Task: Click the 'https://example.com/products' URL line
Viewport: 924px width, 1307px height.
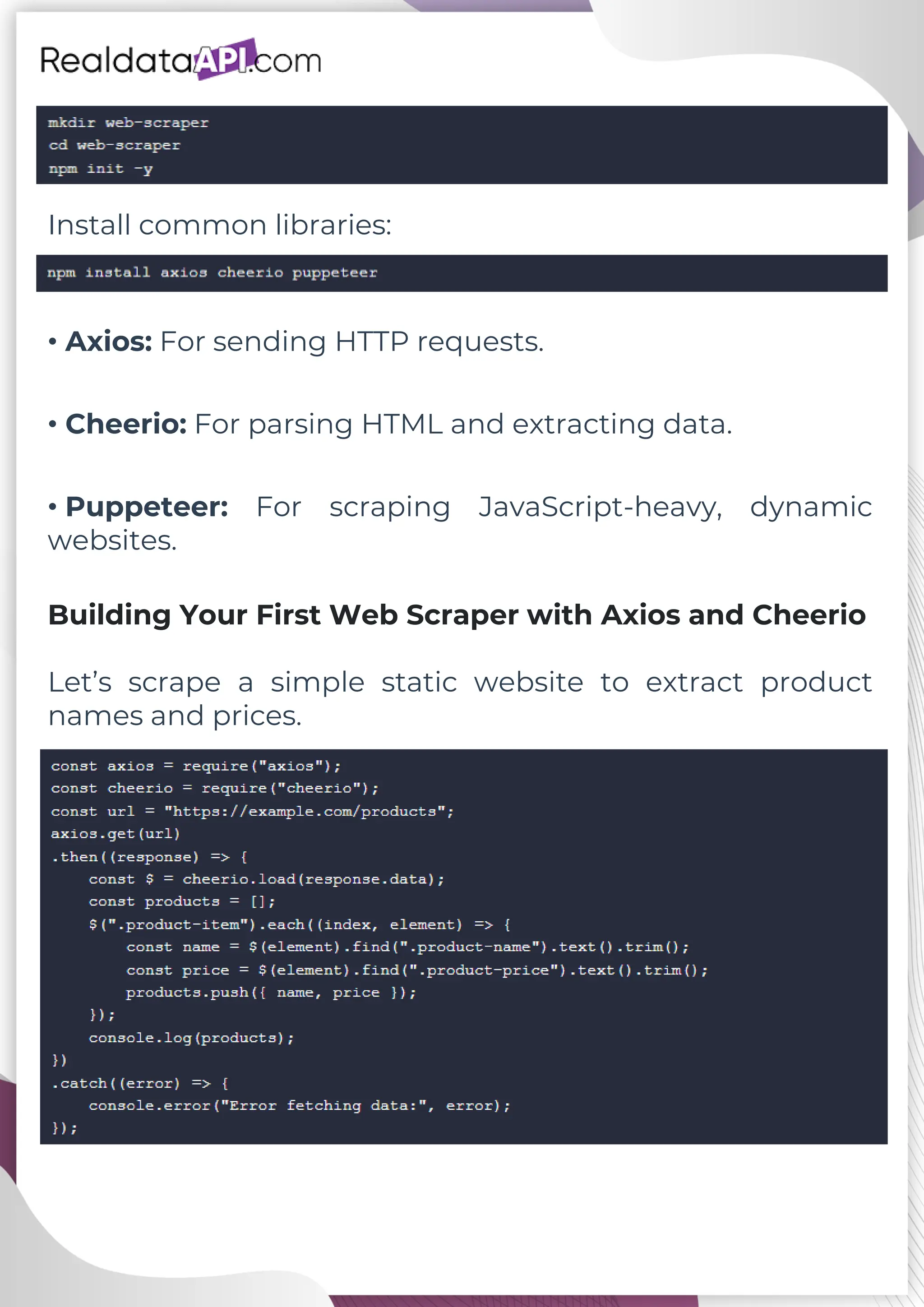Action: tap(252, 811)
